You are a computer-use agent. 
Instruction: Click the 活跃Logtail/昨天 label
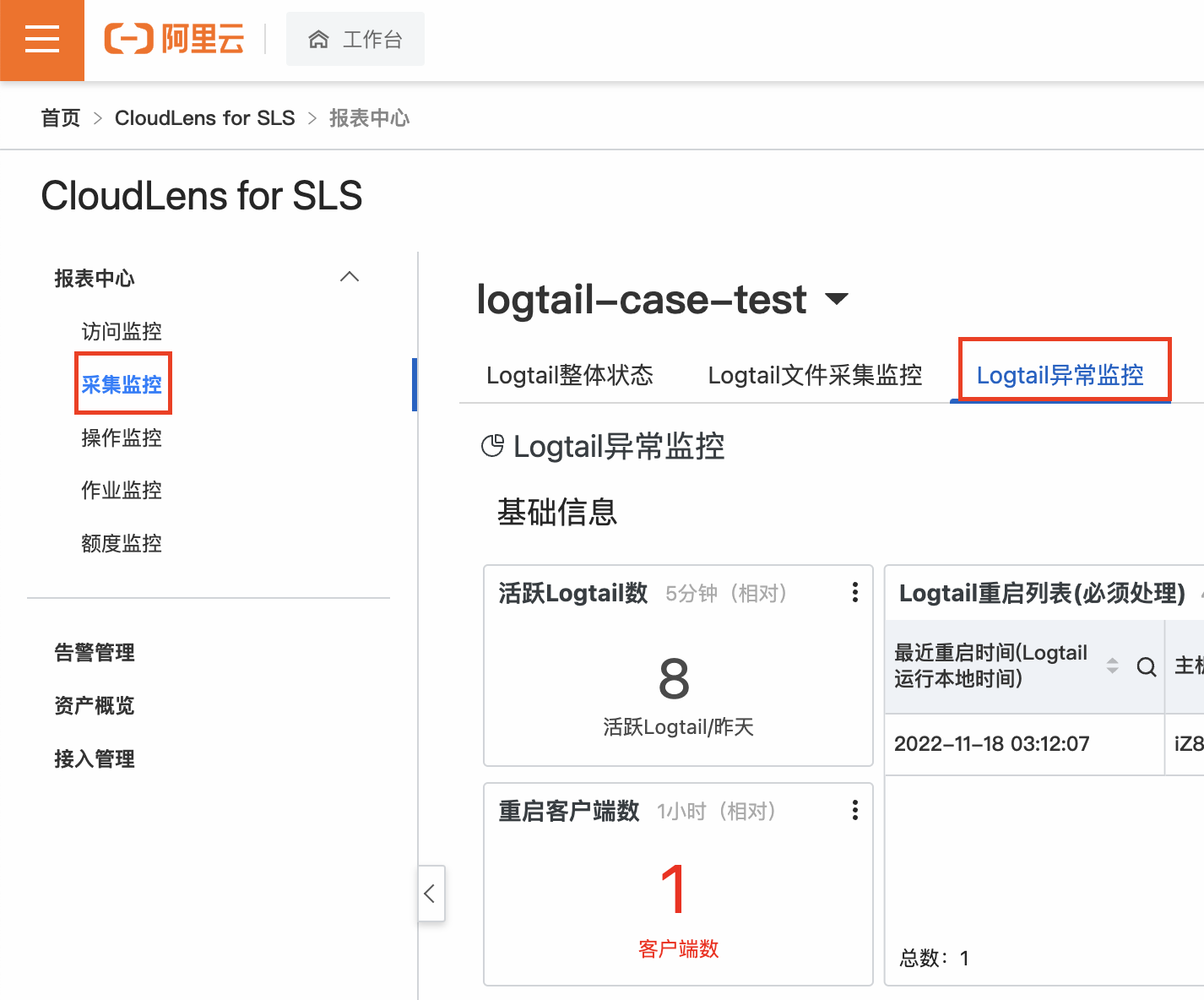point(678,726)
